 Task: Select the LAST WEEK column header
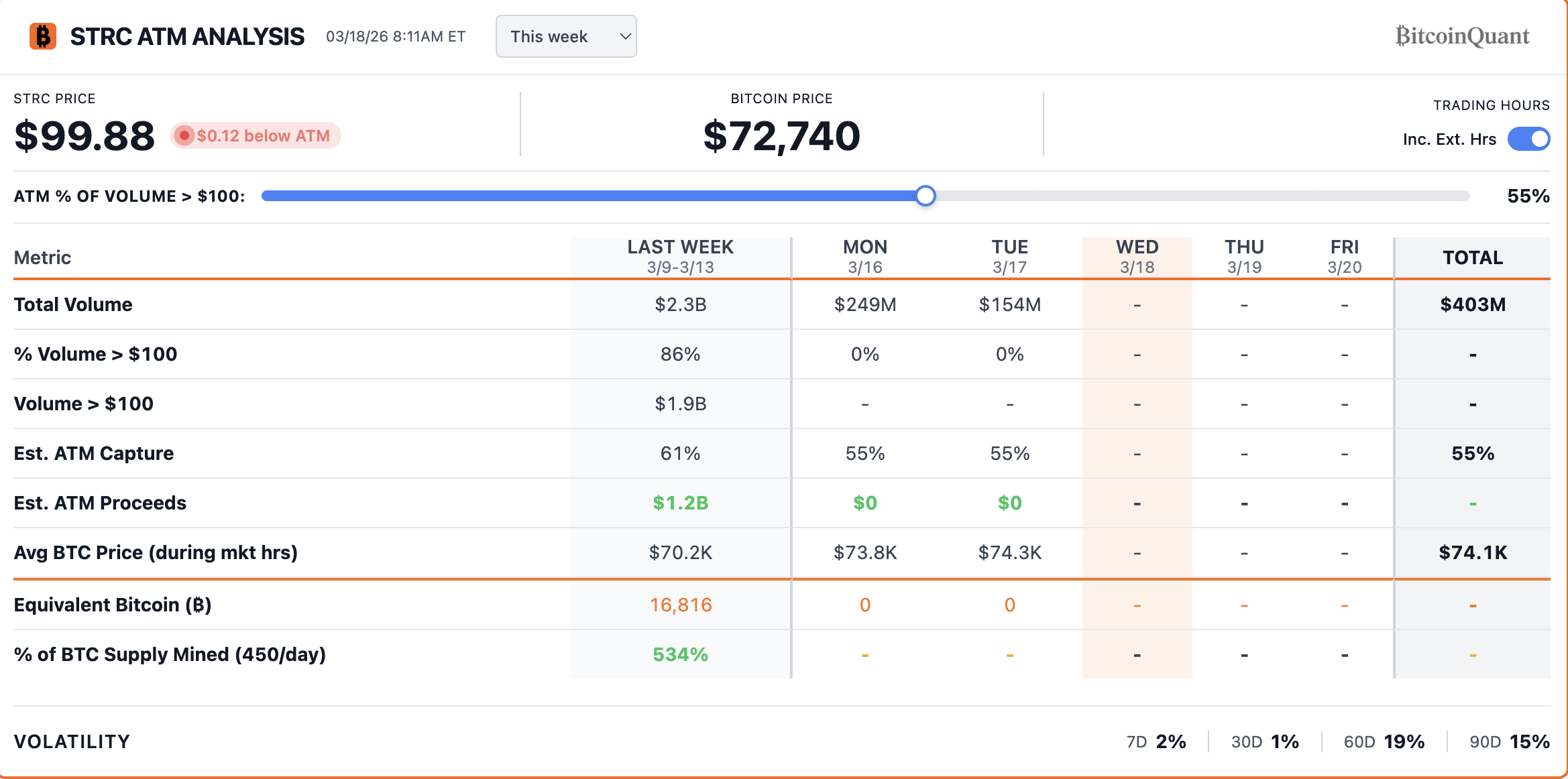(680, 257)
